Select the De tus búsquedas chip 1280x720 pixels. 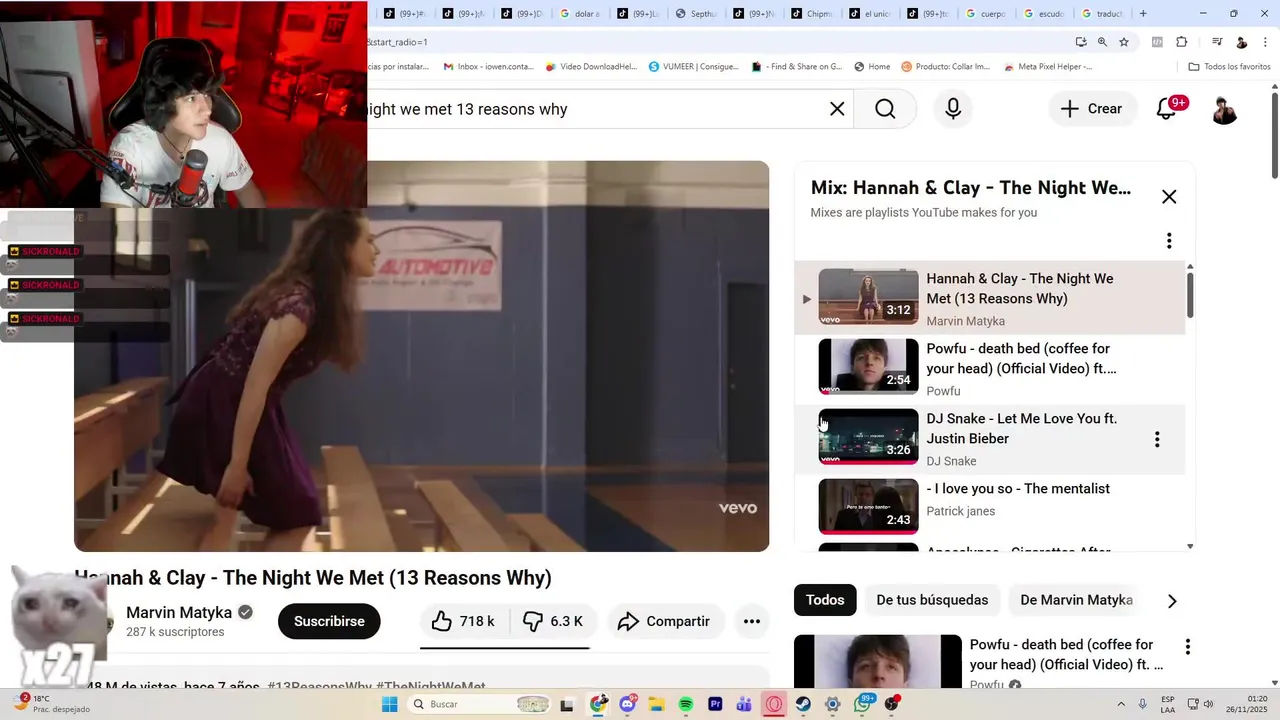point(932,600)
